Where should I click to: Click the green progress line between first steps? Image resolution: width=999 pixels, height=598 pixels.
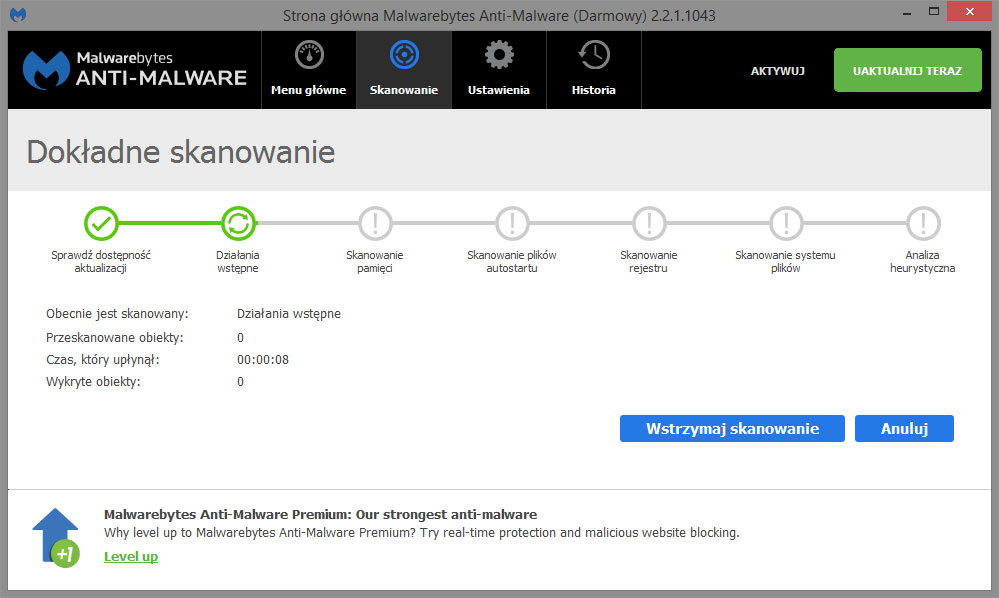point(169,222)
